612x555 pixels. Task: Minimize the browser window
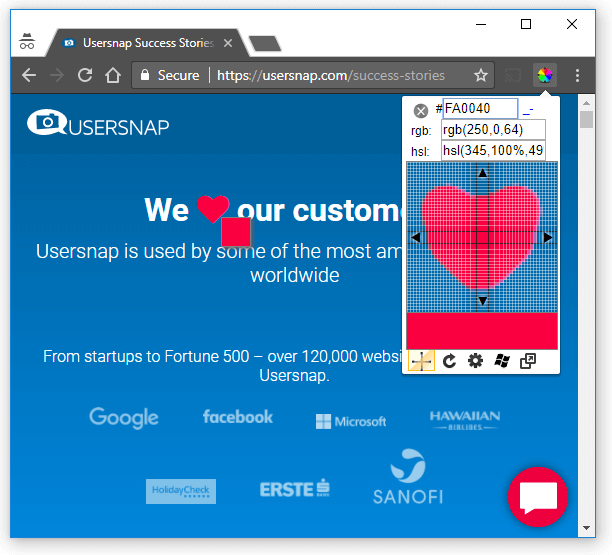click(481, 24)
